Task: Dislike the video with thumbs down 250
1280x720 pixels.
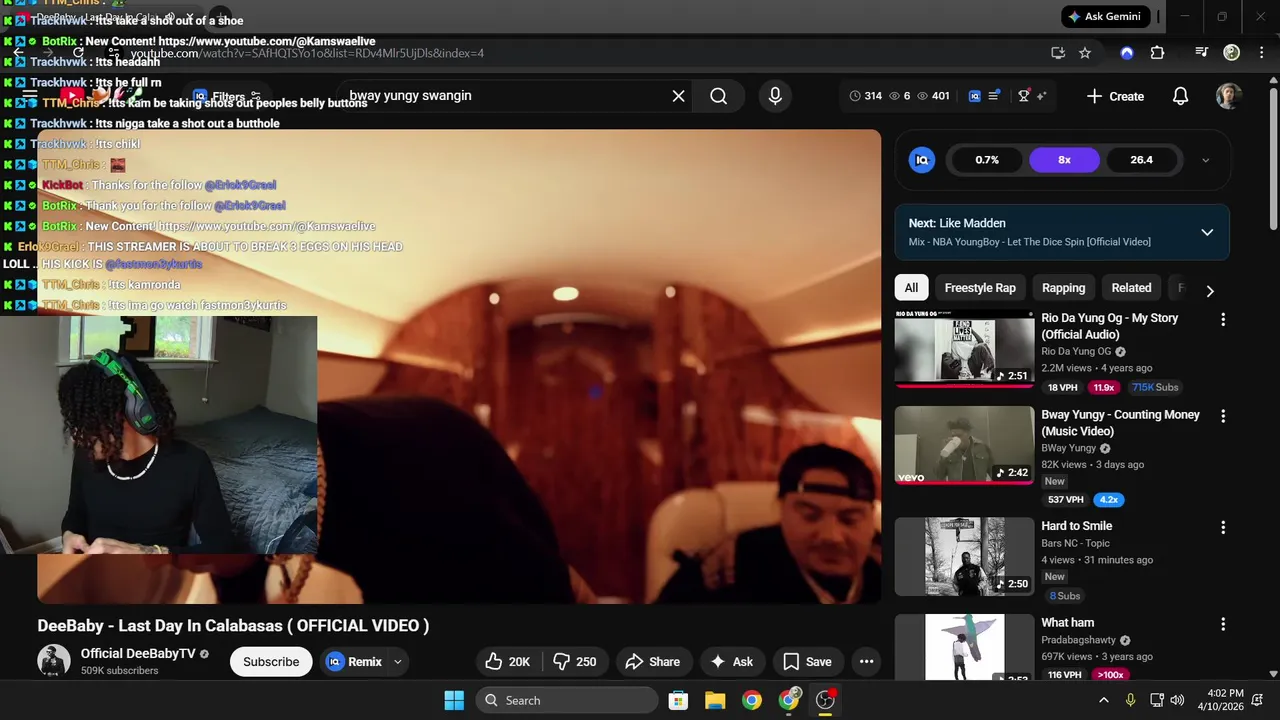Action: pyautogui.click(x=575, y=661)
